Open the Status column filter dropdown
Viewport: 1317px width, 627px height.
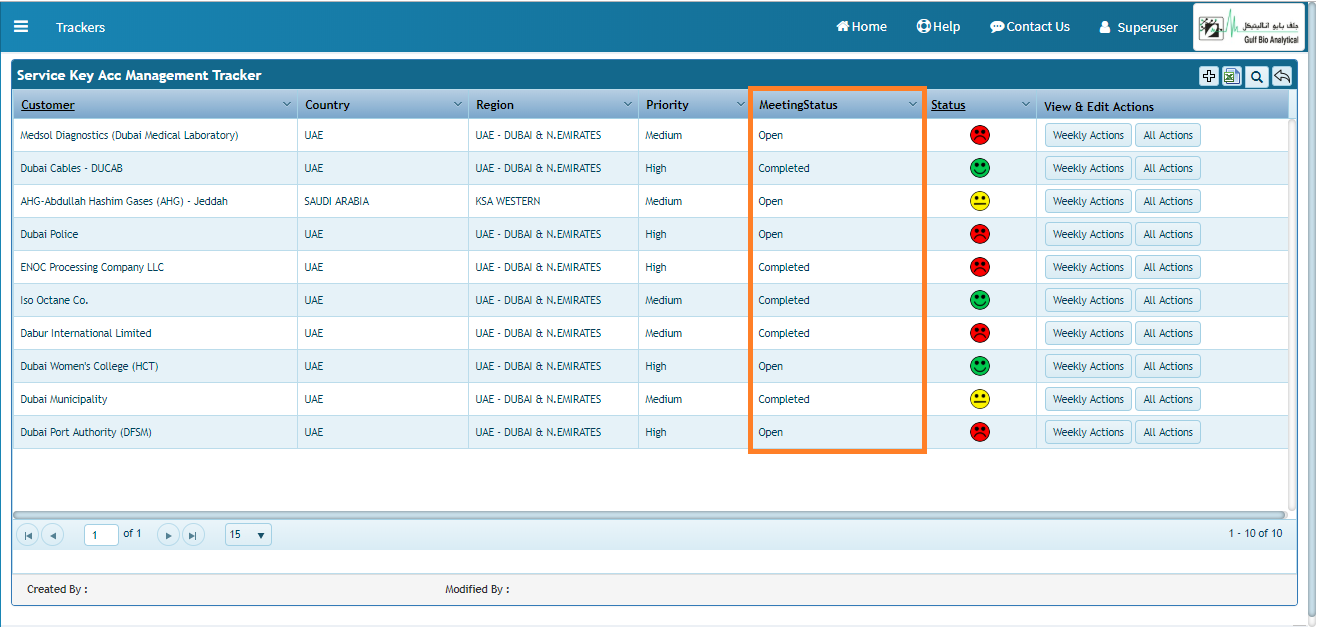click(x=1025, y=104)
